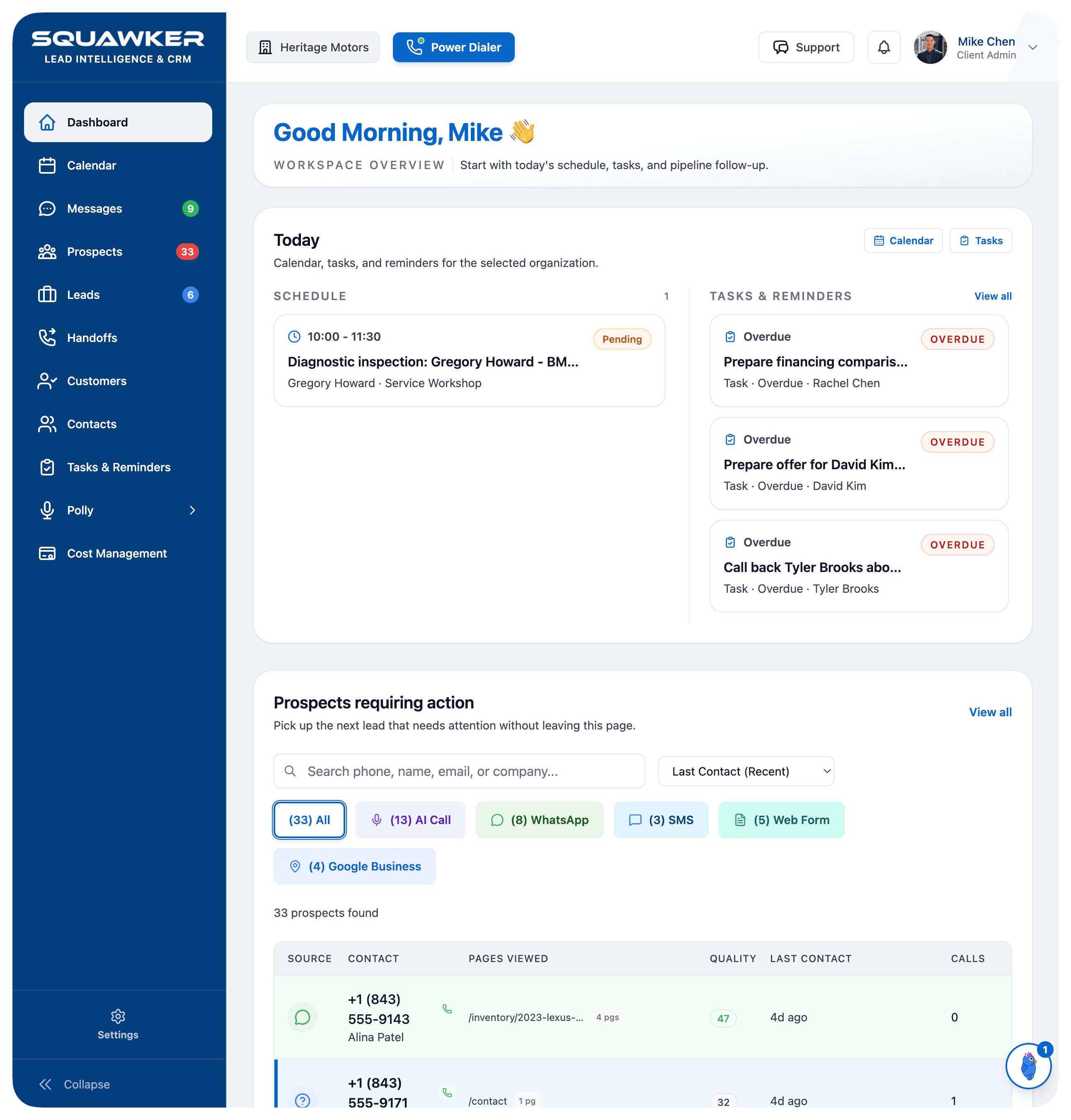This screenshot has width=1071, height=1120.
Task: Open the Call back Tyler Brooks task
Action: pos(859,566)
